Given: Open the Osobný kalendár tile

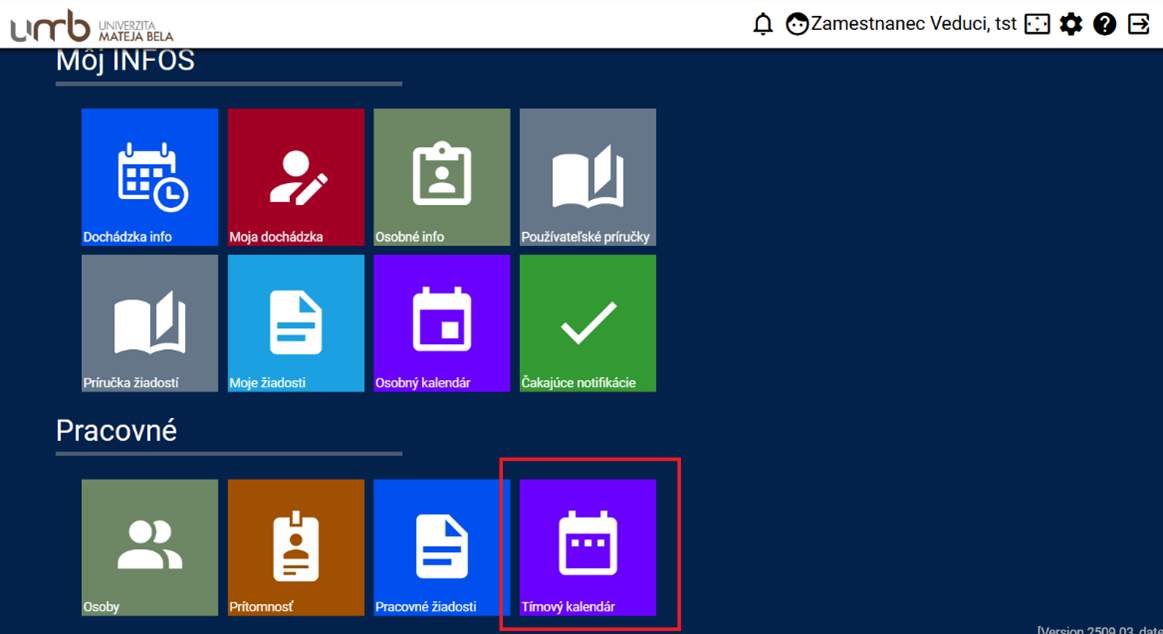Looking at the screenshot, I should point(442,323).
